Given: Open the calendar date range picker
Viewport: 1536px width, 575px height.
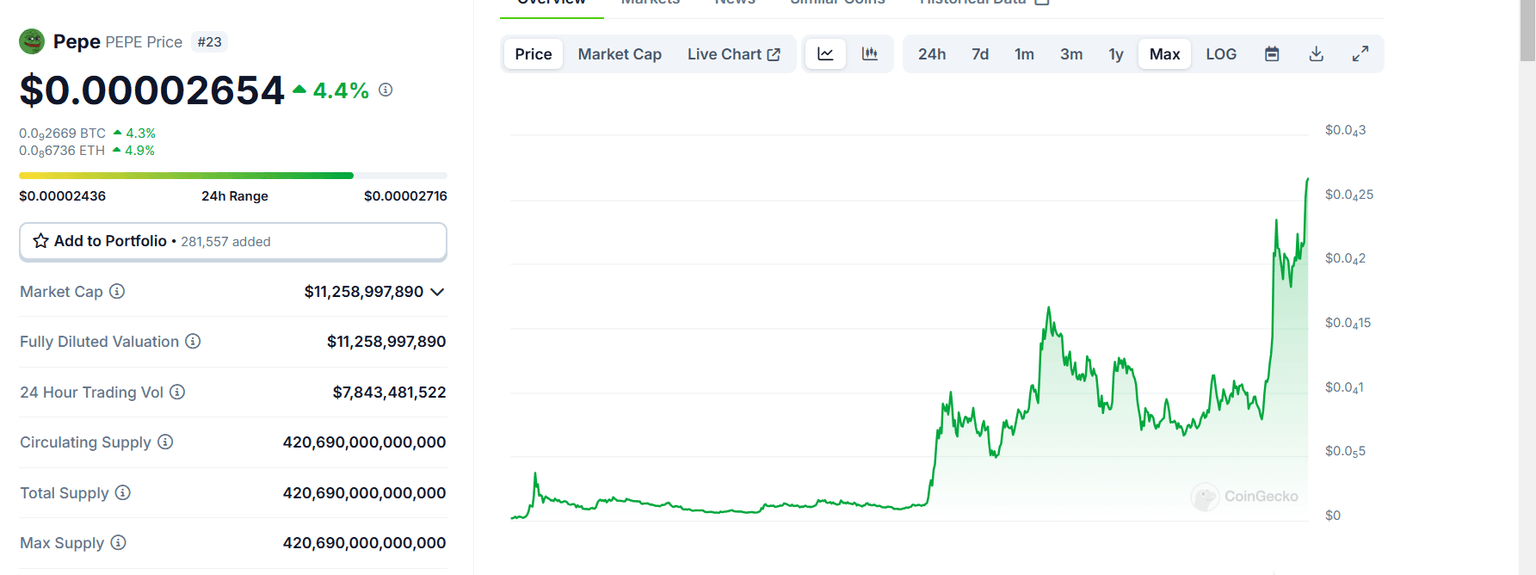Looking at the screenshot, I should point(1272,54).
